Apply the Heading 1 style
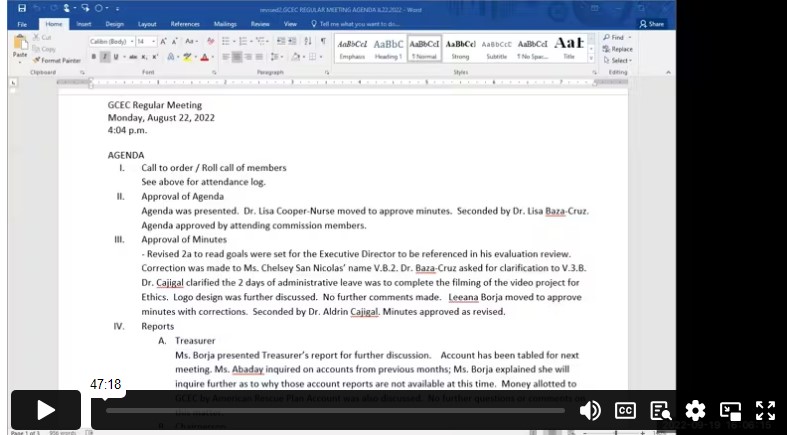The image size is (787, 435). click(x=388, y=49)
